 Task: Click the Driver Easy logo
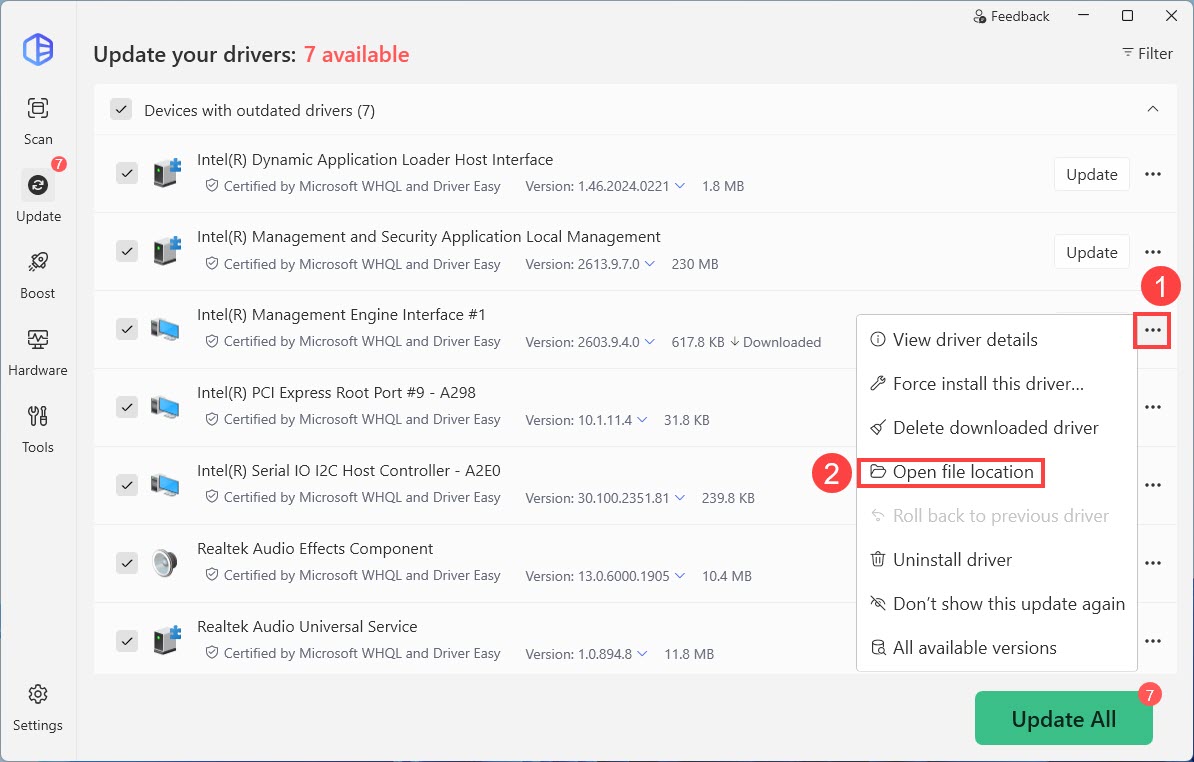pyautogui.click(x=37, y=49)
